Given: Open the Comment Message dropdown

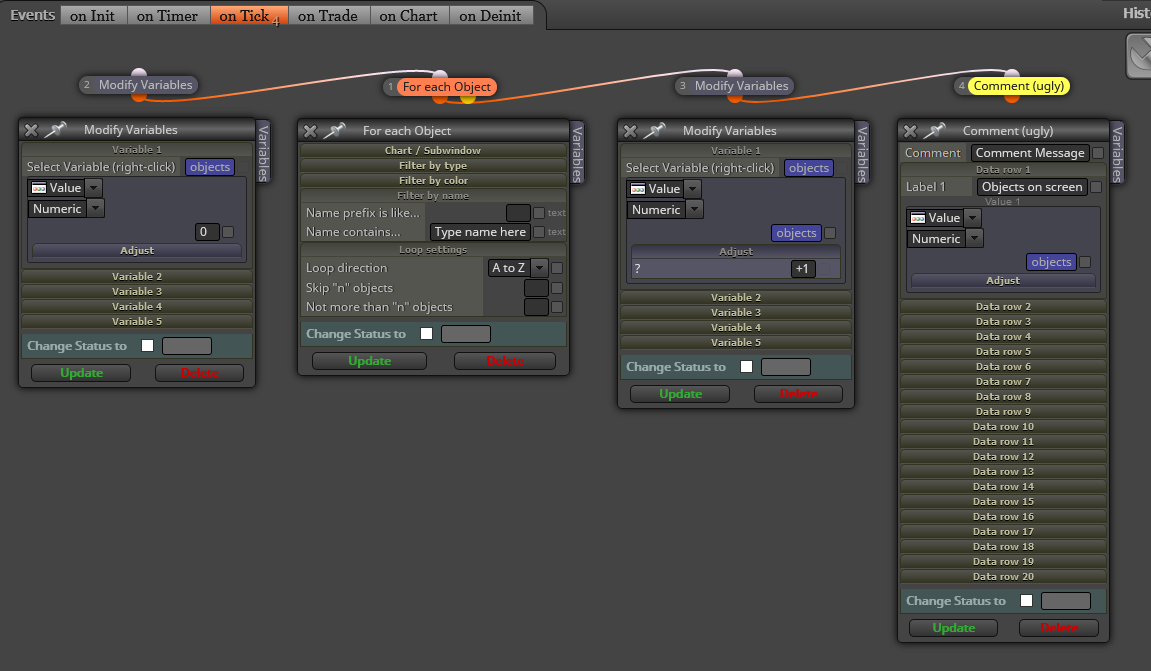Looking at the screenshot, I should 1030,153.
